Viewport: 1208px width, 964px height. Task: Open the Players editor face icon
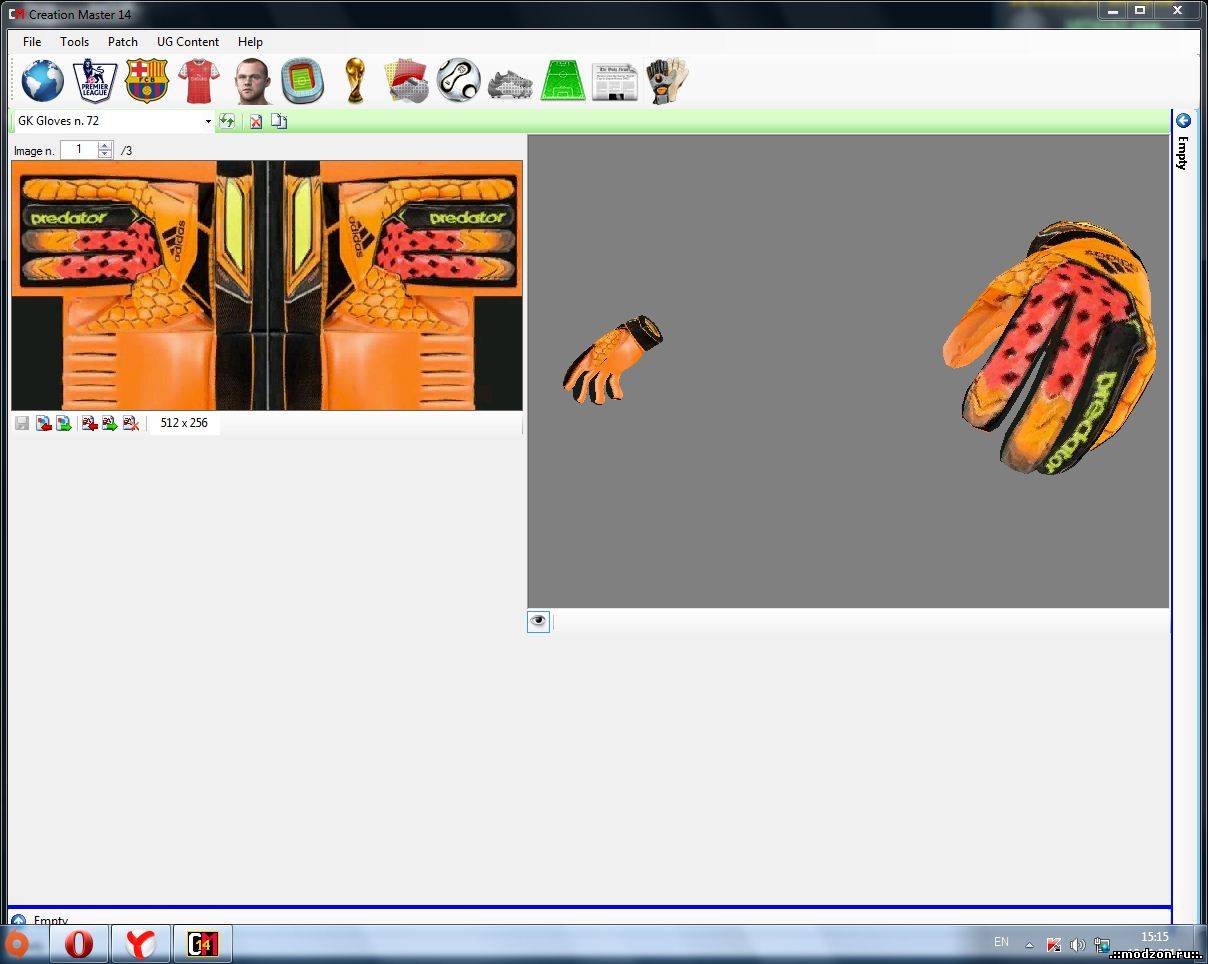click(x=252, y=81)
